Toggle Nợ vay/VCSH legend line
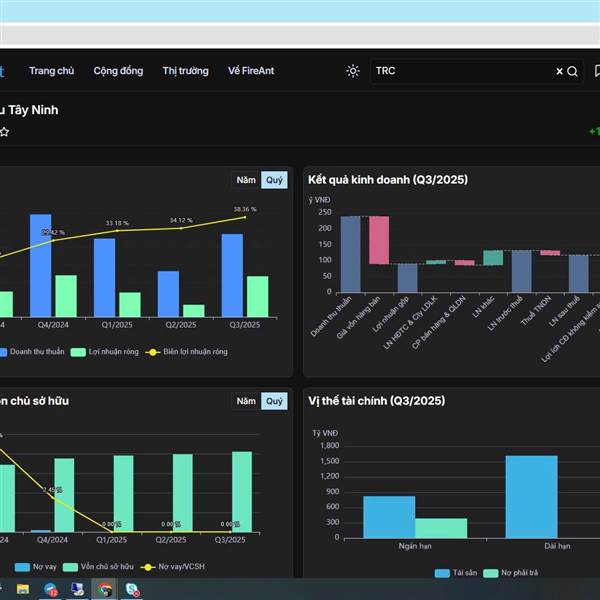Image resolution: width=600 pixels, height=600 pixels. pyautogui.click(x=173, y=567)
